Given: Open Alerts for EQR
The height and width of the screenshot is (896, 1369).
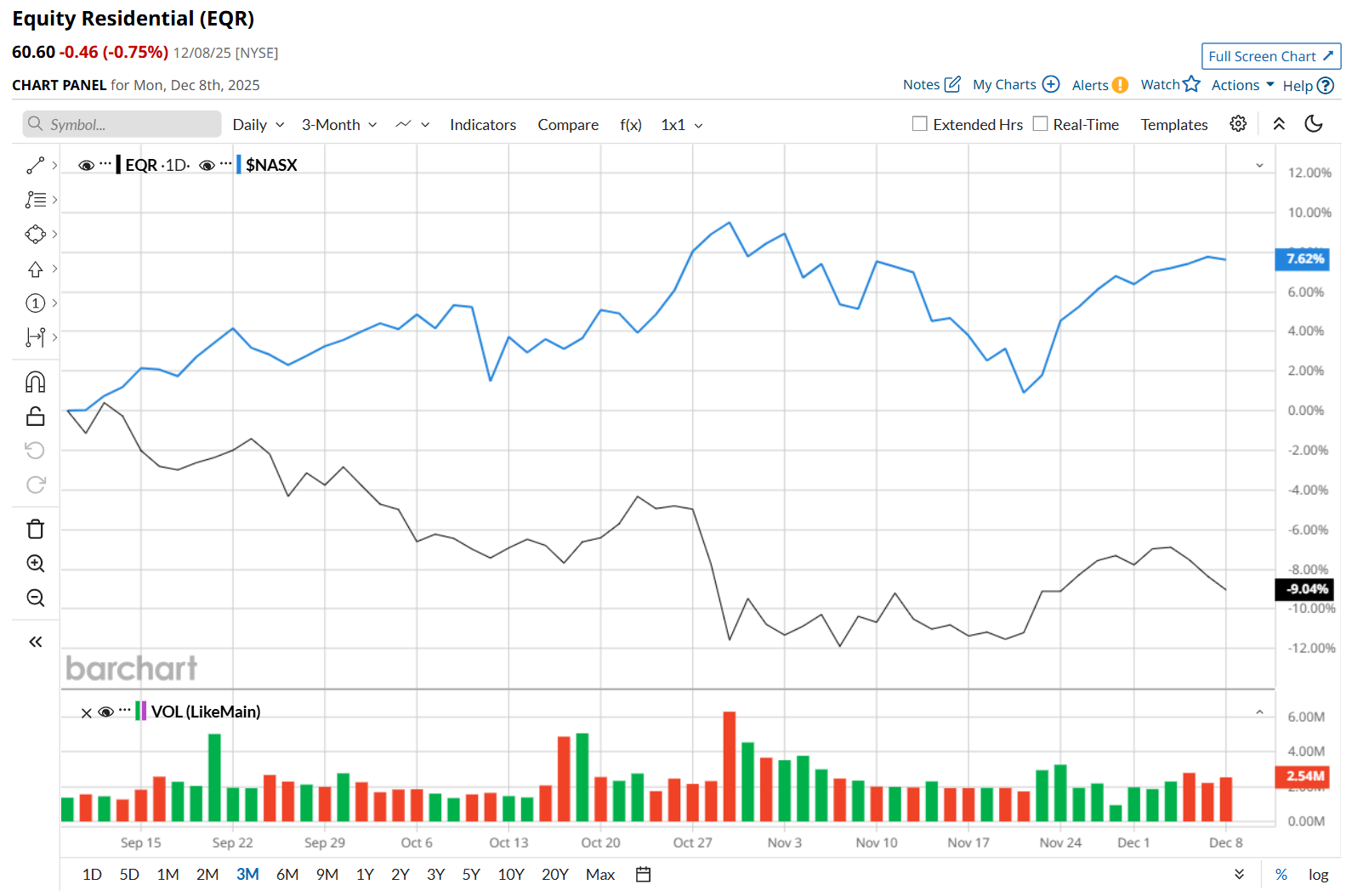Looking at the screenshot, I should (x=1099, y=85).
